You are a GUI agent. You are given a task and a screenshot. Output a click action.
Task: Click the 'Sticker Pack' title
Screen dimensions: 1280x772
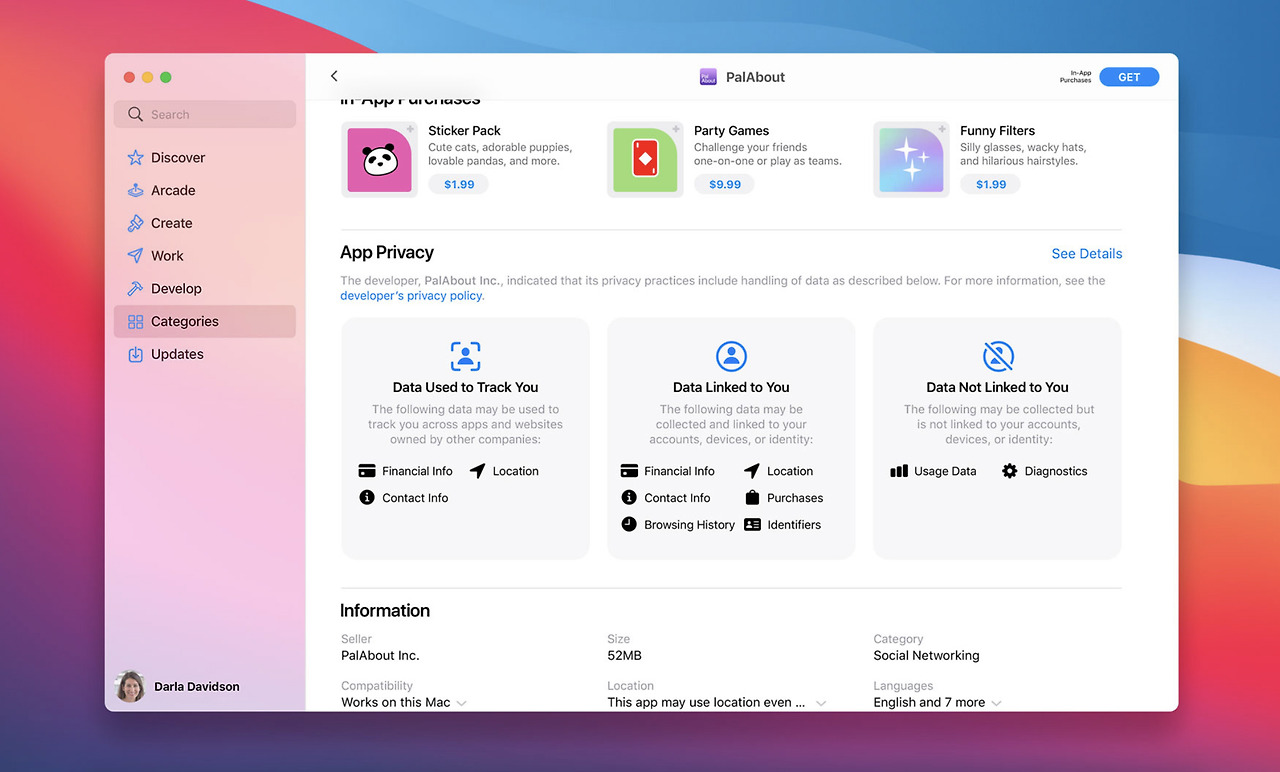pyautogui.click(x=465, y=131)
